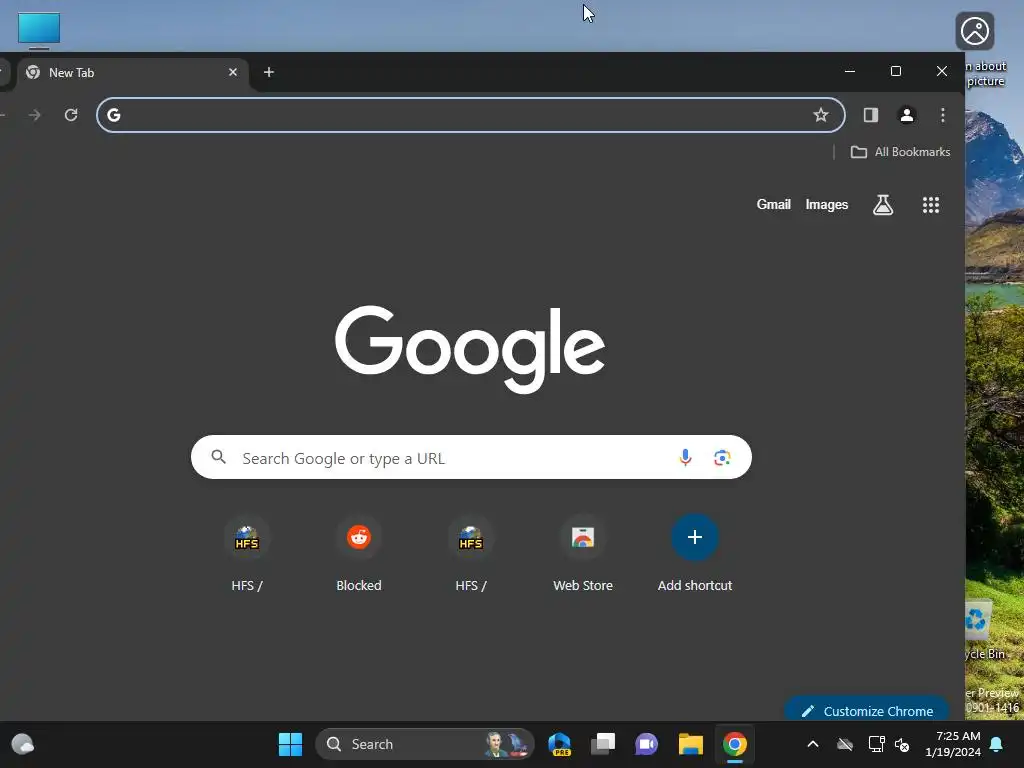This screenshot has height=768, width=1024.
Task: Go to Gmail
Action: click(773, 204)
